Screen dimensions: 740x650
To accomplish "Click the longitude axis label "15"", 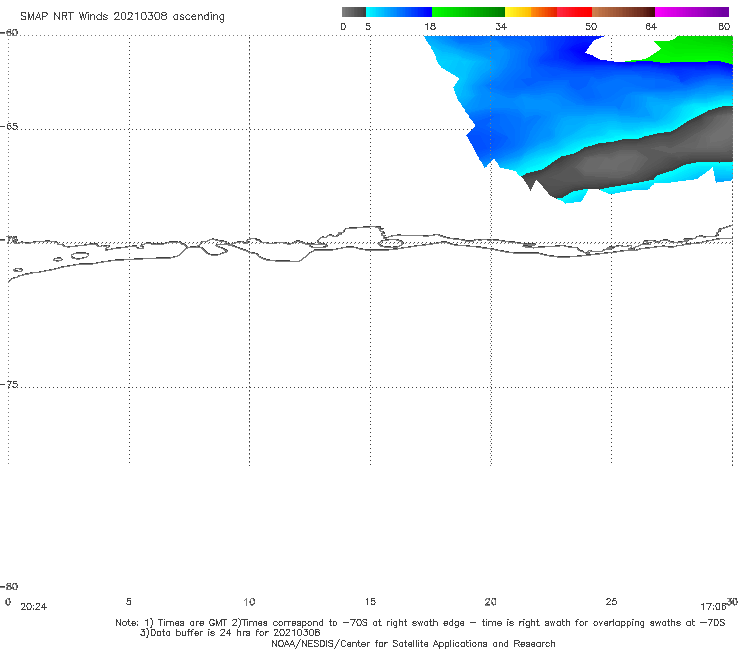I will coord(370,602).
